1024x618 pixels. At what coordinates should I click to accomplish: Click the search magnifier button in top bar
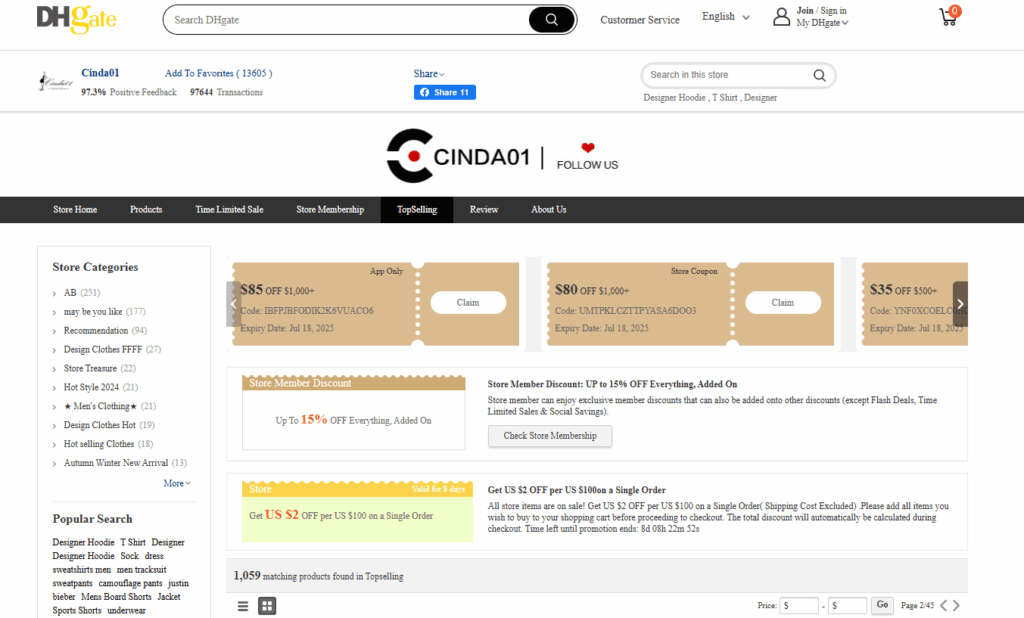(x=551, y=20)
